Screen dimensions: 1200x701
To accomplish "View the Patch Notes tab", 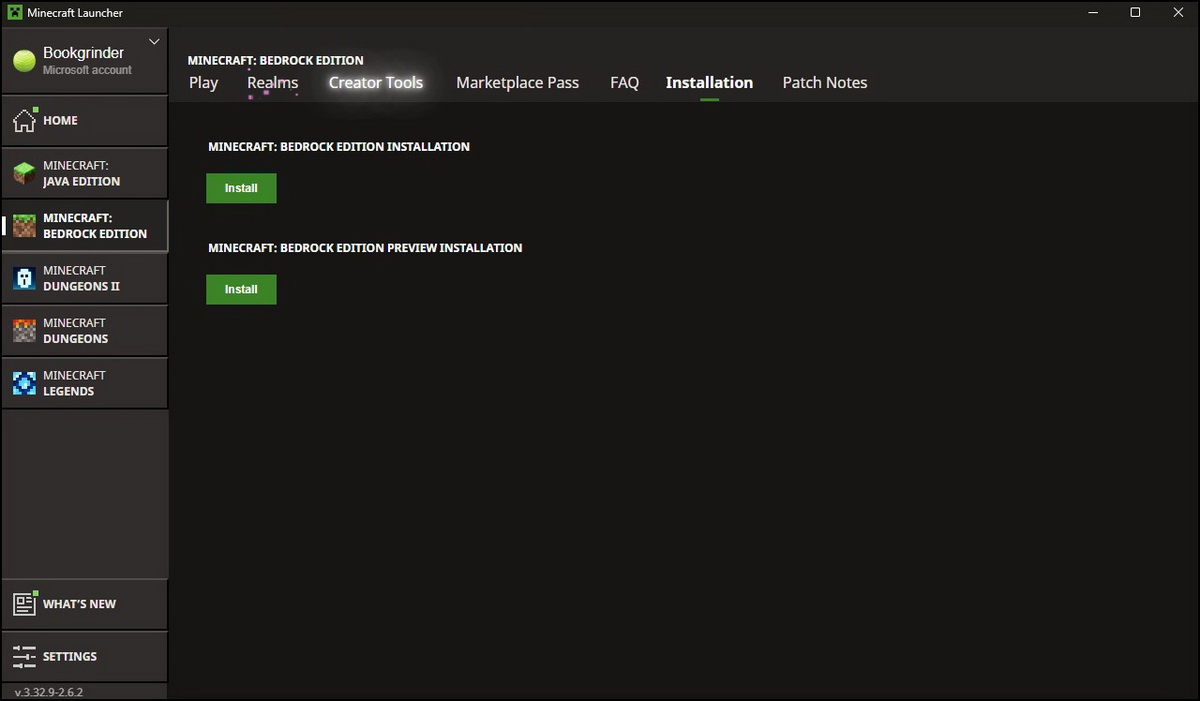I will (x=825, y=83).
